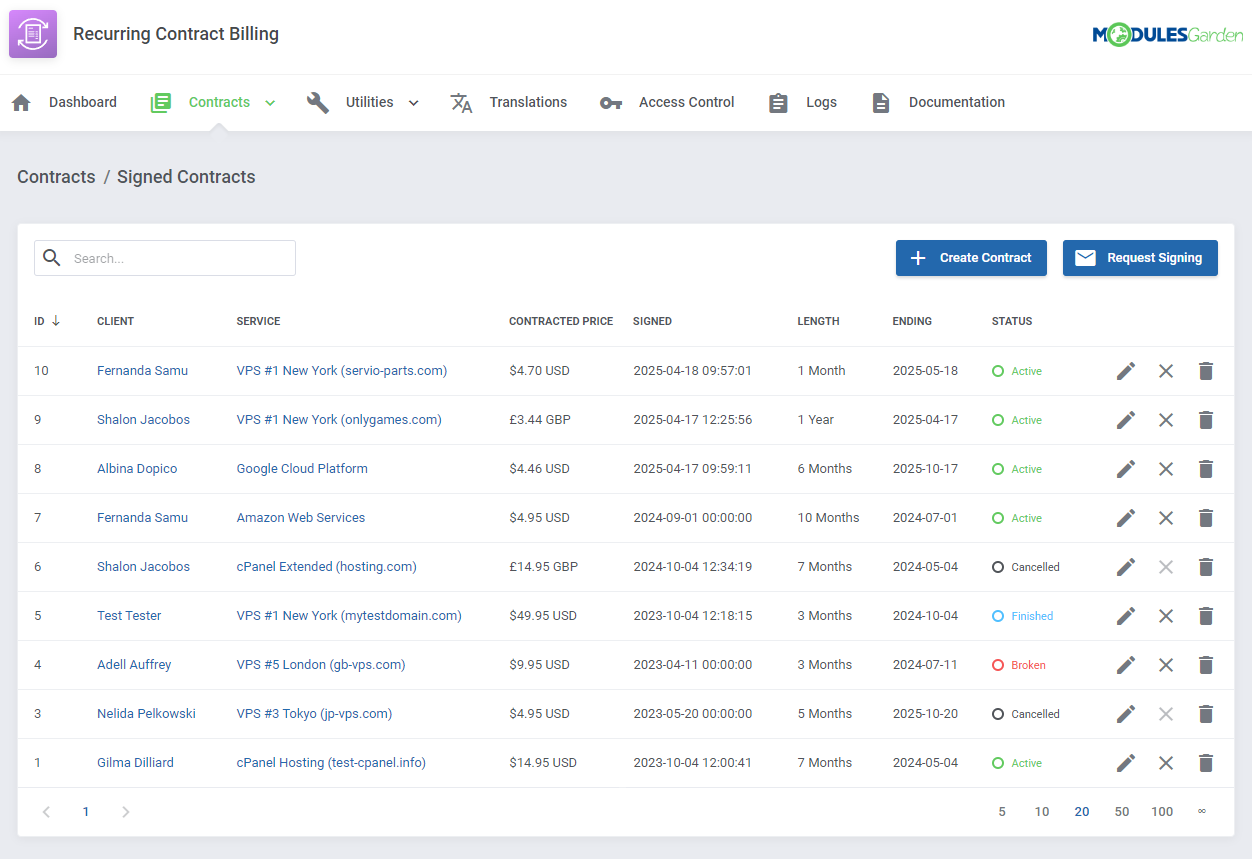Image resolution: width=1252 pixels, height=859 pixels.
Task: Open the Dashboard menu item
Action: 83,102
